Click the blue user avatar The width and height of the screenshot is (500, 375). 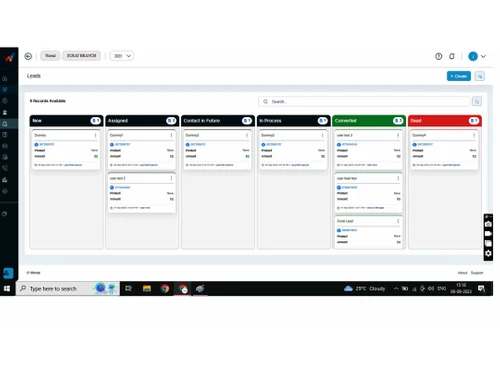coord(473,56)
